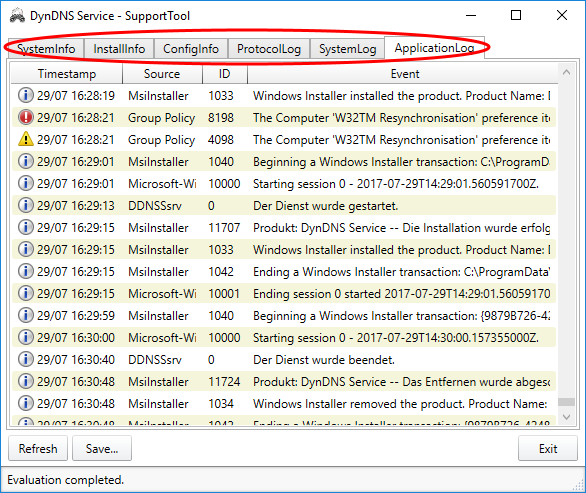
Task: Click the ID cell '10001'
Action: pyautogui.click(x=224, y=293)
